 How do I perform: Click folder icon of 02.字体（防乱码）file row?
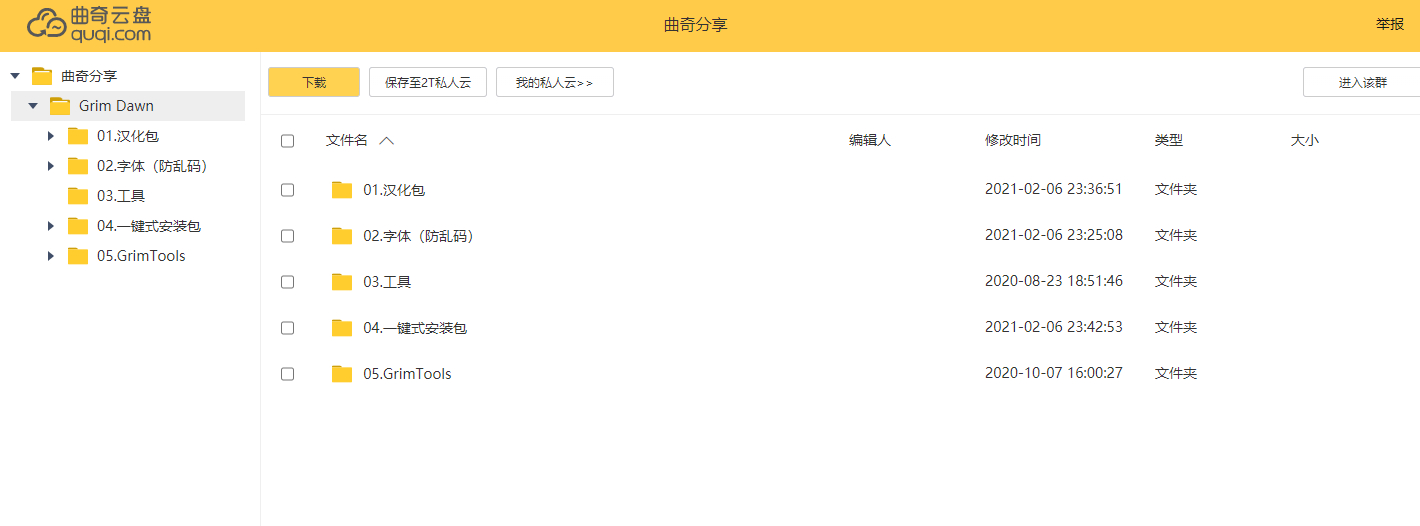pyautogui.click(x=342, y=236)
